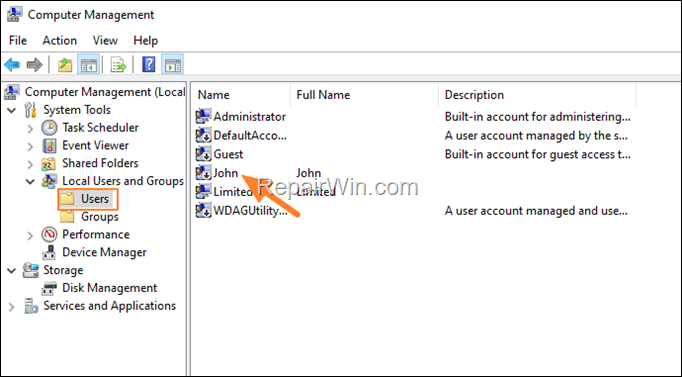Open the Help question mark icon
Screen dimensions: 682x377
(149, 65)
